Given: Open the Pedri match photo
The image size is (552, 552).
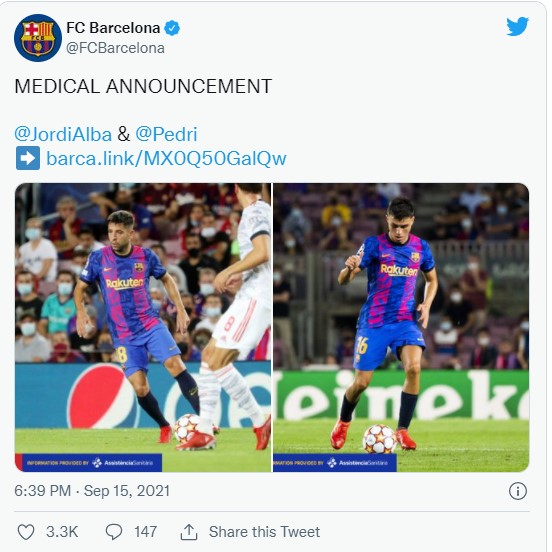Looking at the screenshot, I should point(401,327).
